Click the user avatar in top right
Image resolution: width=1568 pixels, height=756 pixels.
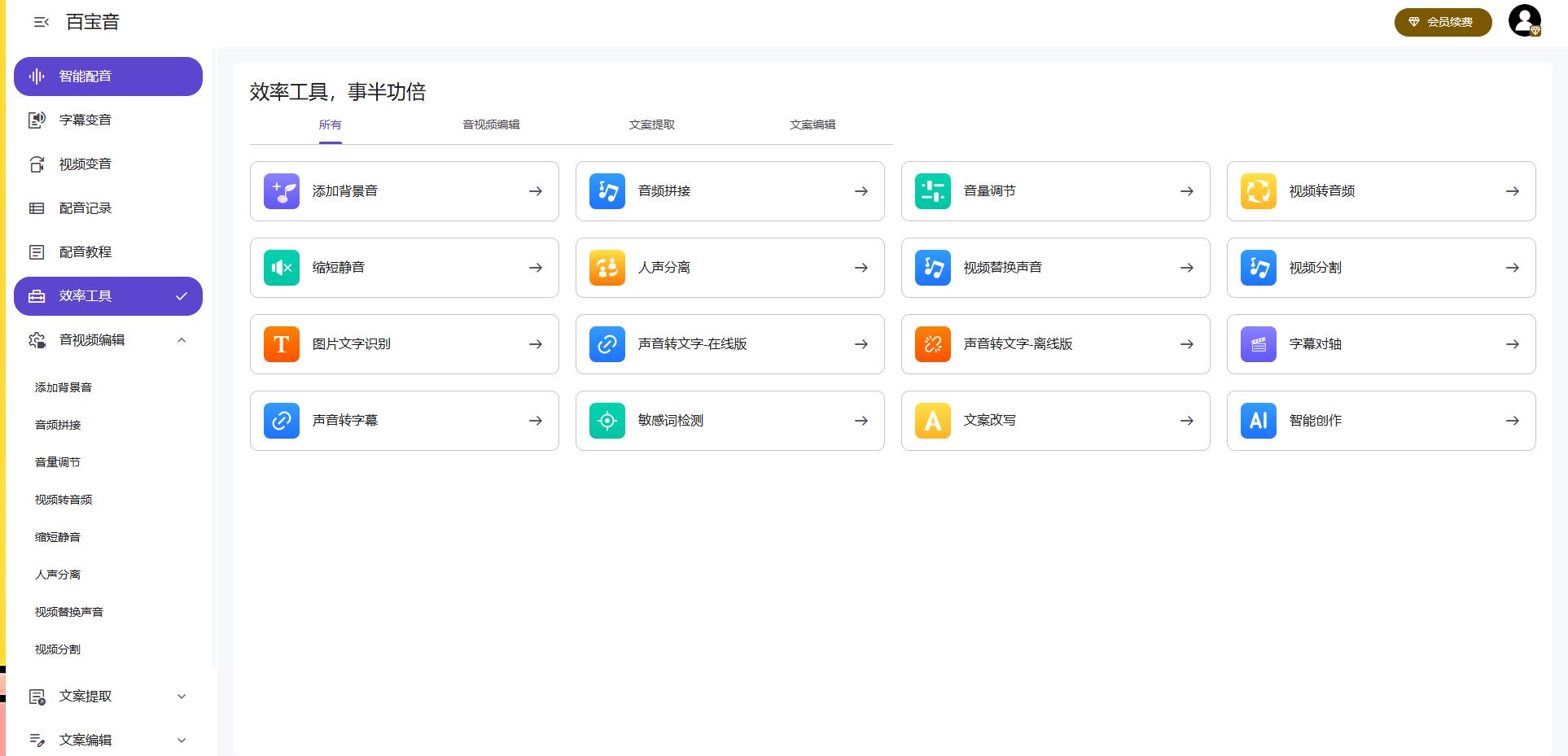[x=1524, y=21]
